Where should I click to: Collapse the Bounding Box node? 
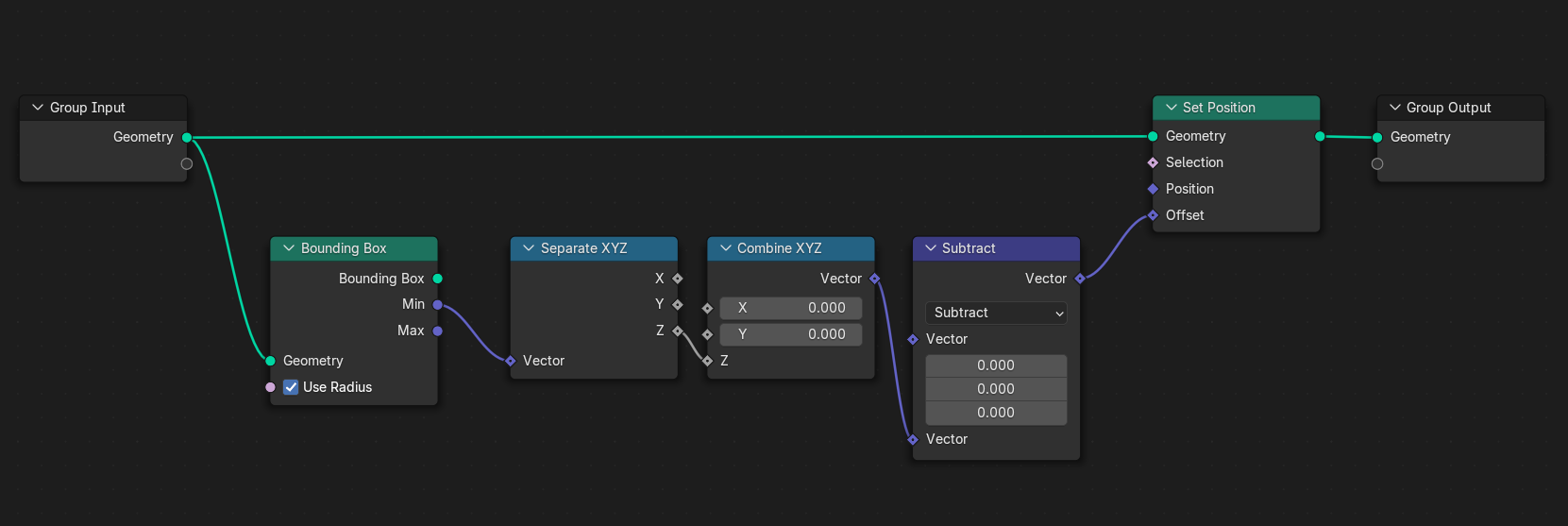point(289,248)
